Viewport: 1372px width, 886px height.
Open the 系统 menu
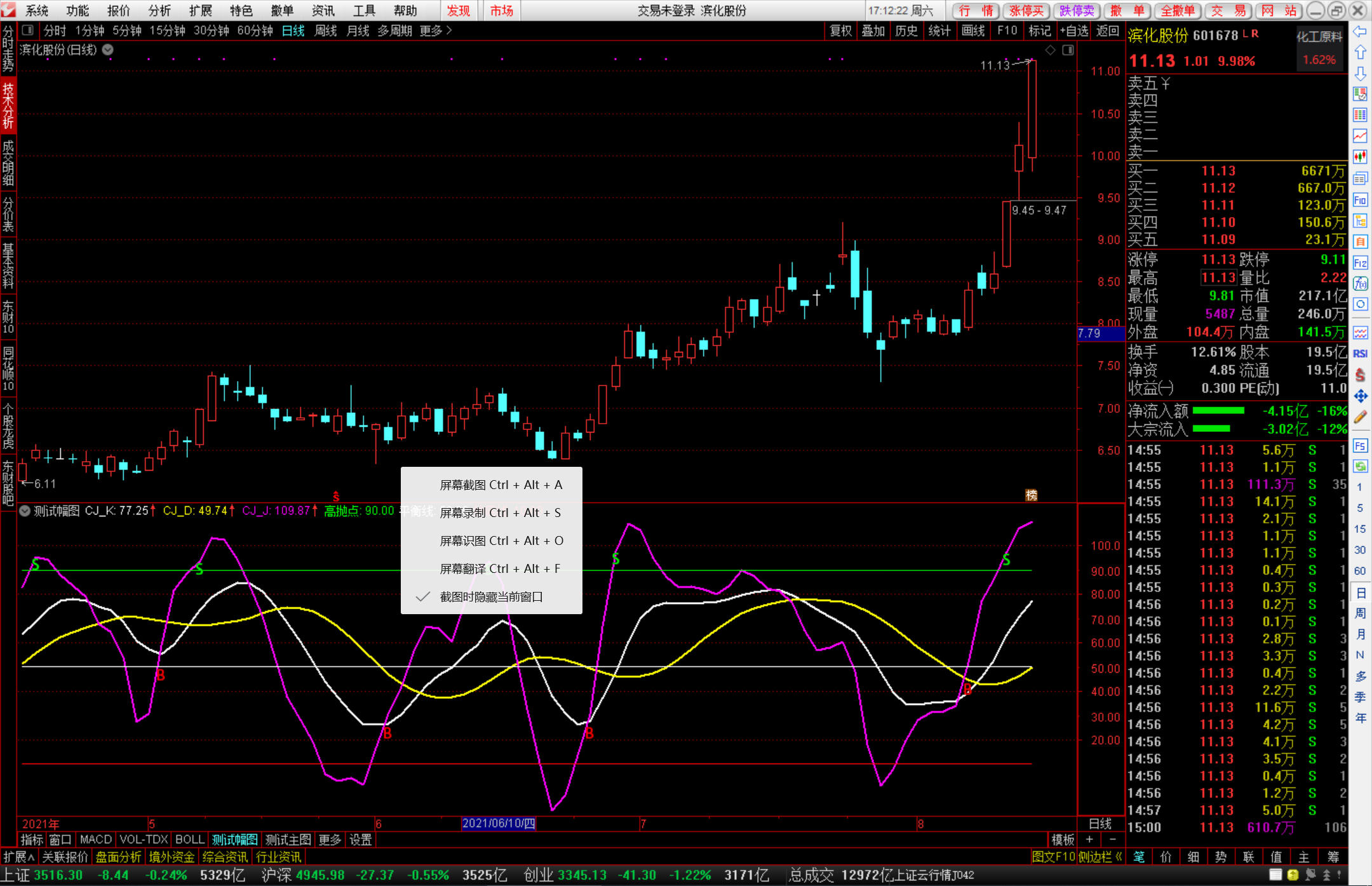[37, 11]
